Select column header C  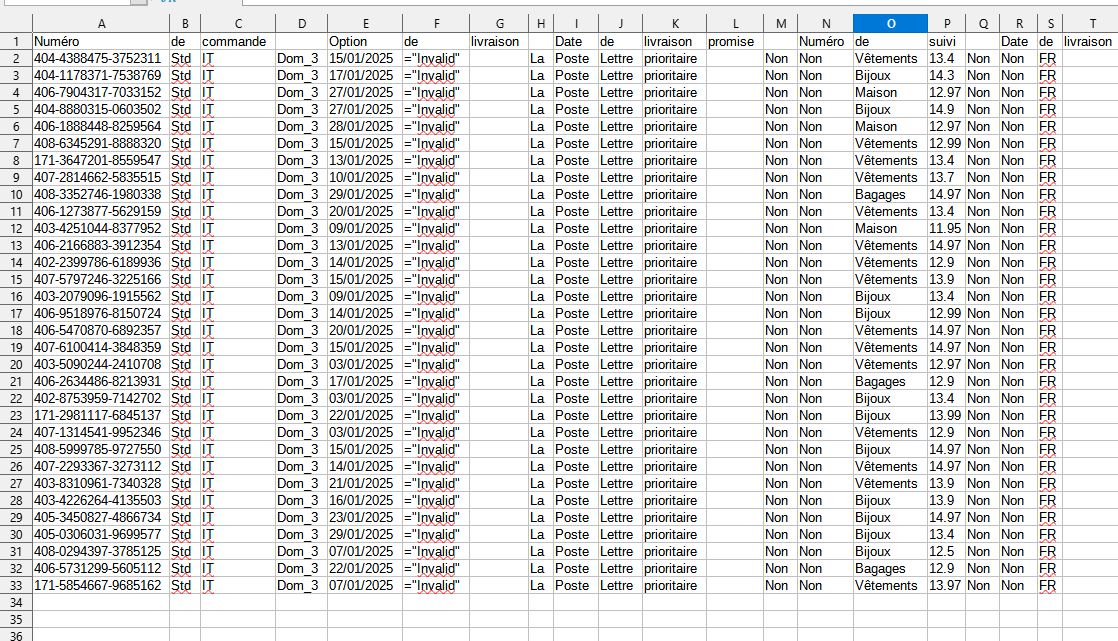[x=238, y=24]
